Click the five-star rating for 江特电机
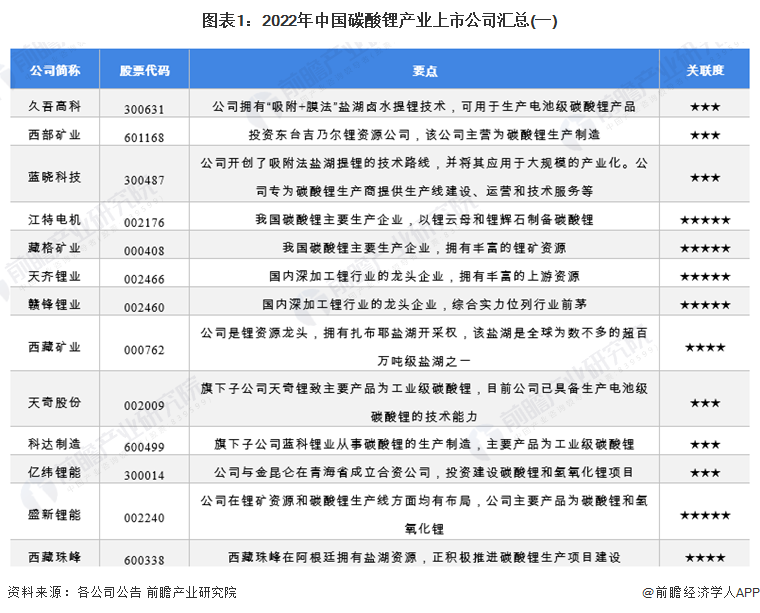This screenshot has width=760, height=613. (705, 220)
